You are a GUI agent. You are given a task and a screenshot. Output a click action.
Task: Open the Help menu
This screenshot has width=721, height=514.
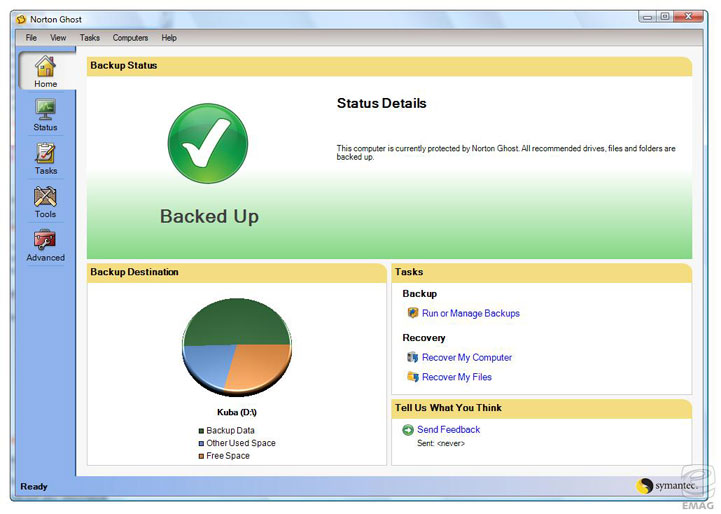tap(169, 38)
